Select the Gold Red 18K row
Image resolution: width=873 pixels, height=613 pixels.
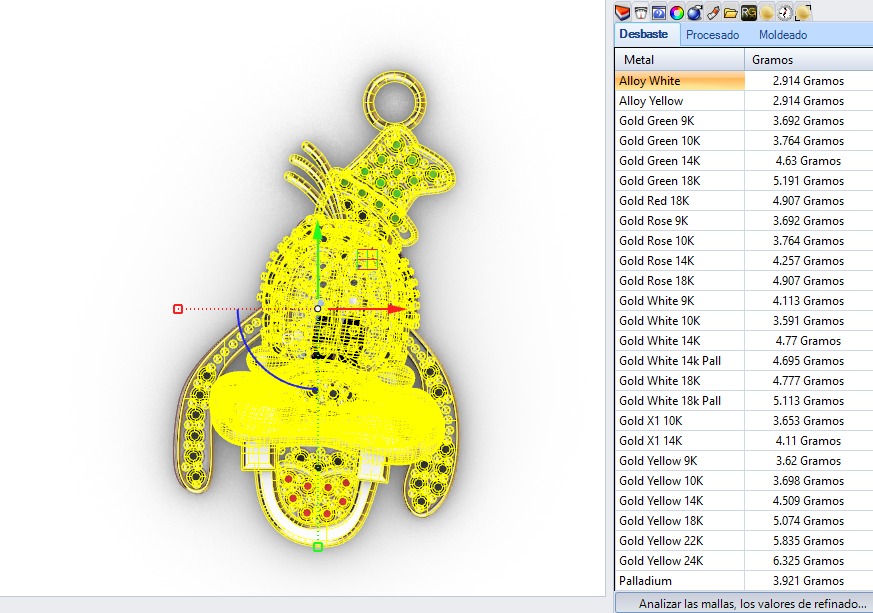(744, 201)
